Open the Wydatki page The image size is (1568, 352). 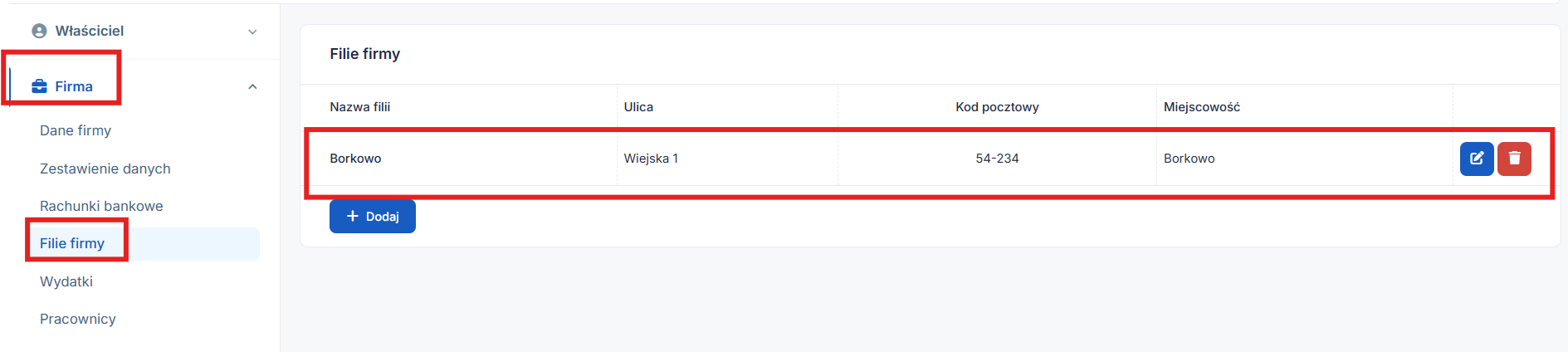66,281
